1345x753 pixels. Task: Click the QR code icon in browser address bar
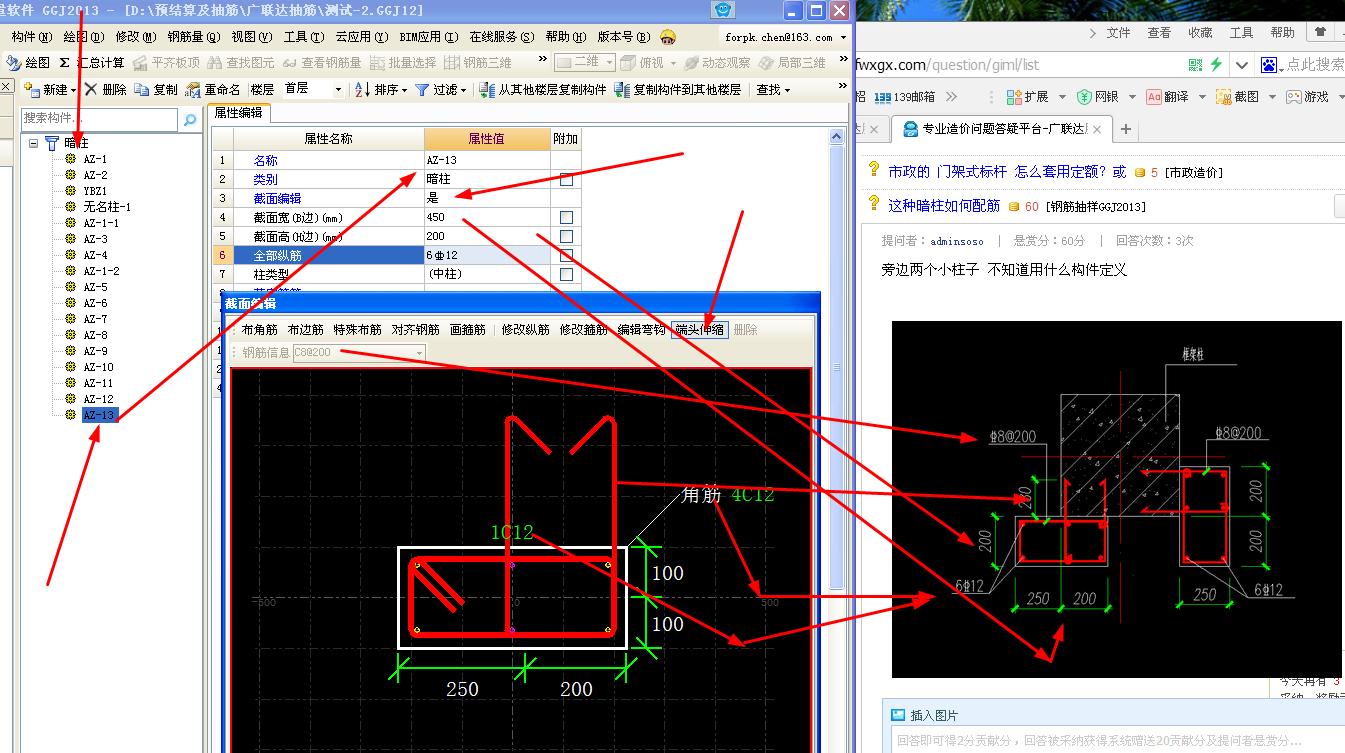1195,64
